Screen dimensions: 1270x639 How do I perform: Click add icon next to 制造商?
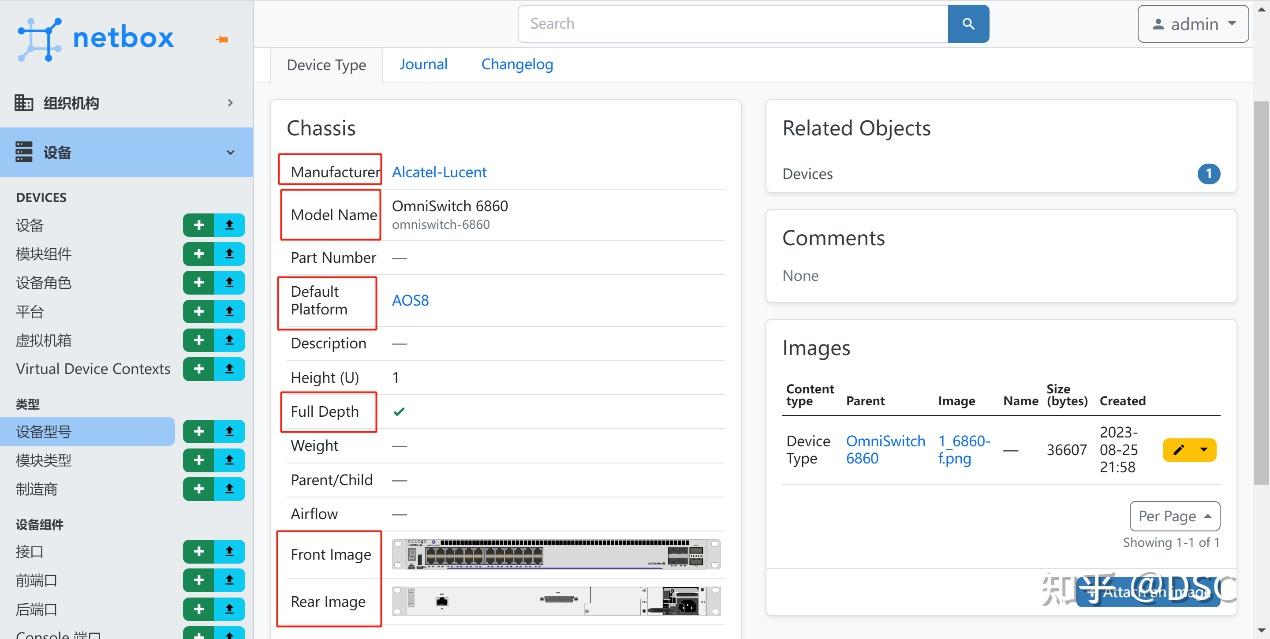point(198,489)
